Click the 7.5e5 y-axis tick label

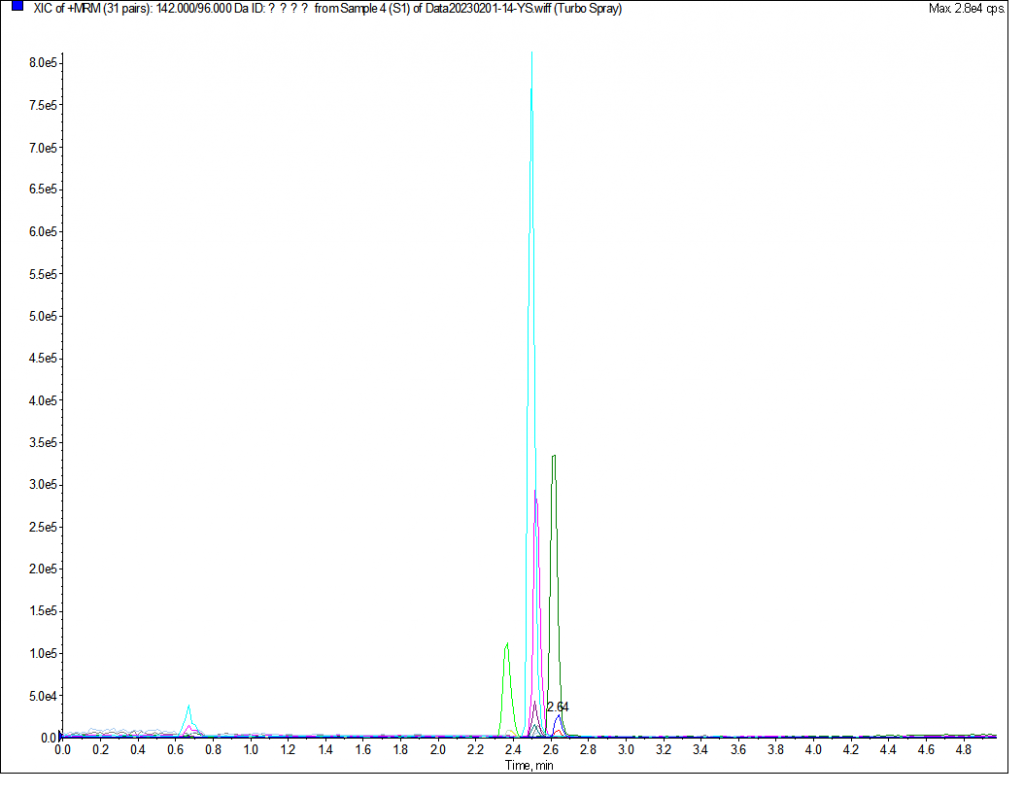coord(43,105)
